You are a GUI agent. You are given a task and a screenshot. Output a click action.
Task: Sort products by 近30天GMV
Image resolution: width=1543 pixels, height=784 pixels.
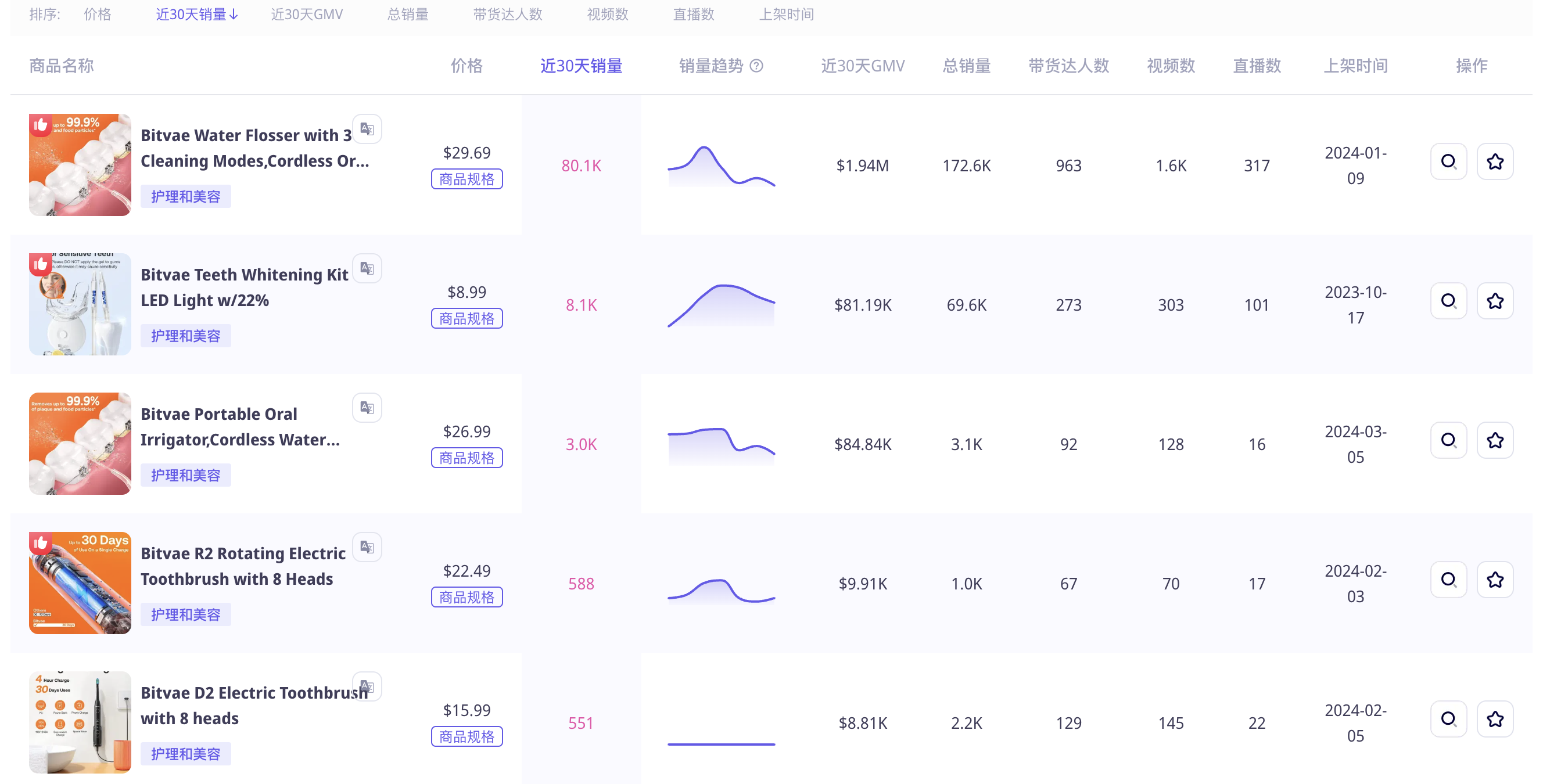[x=307, y=15]
